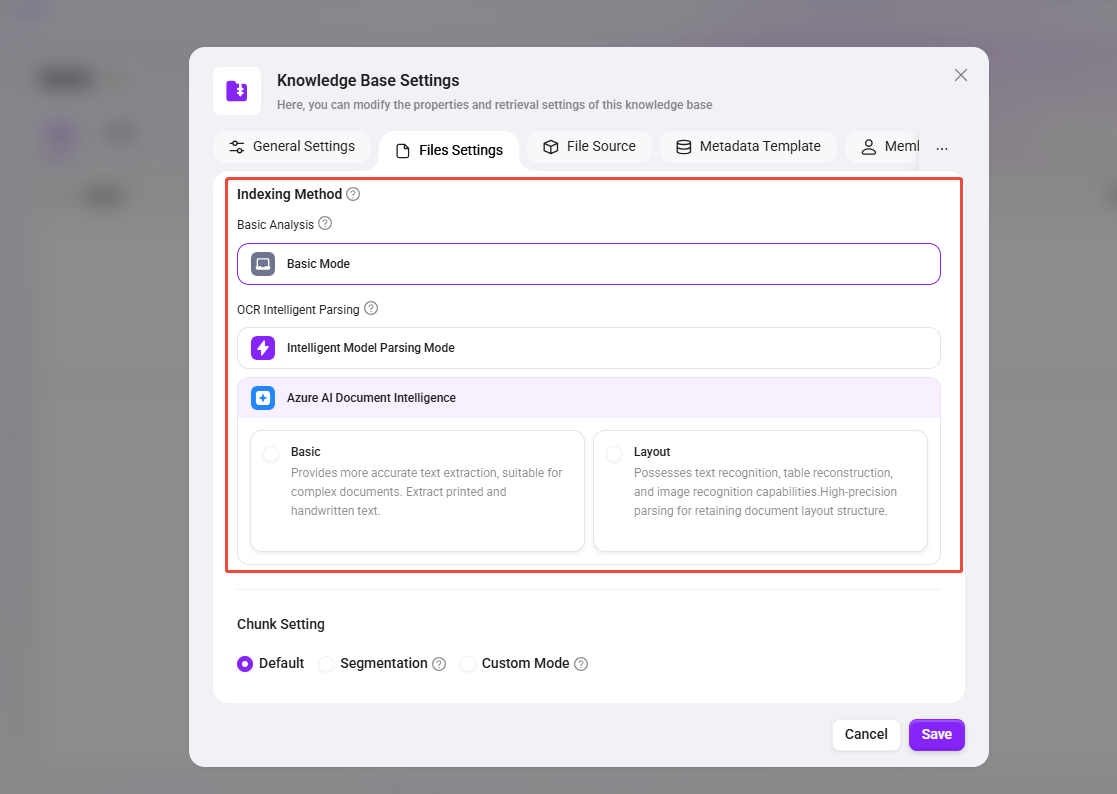
Task: Click the blue Azure AI Document Intelligence icon
Action: 263,398
